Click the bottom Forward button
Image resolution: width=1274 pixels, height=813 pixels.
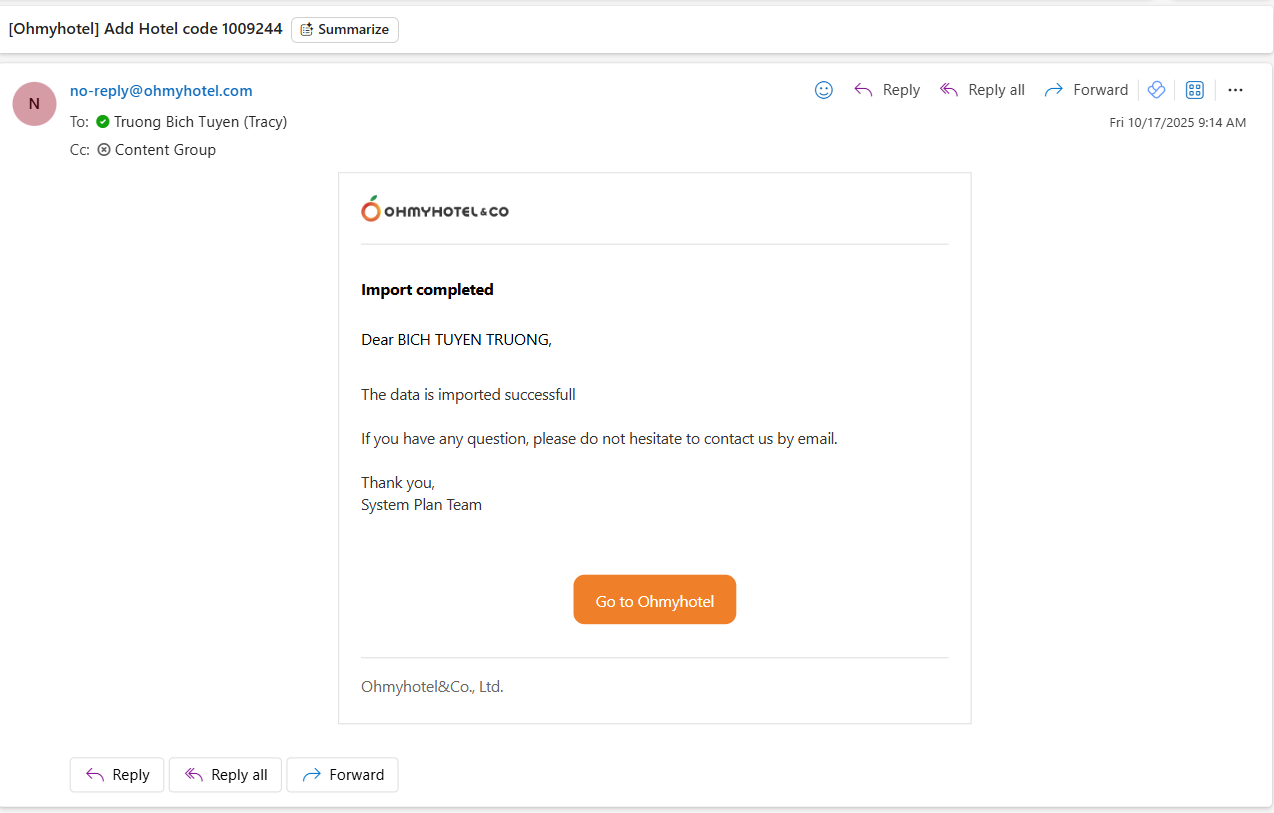pyautogui.click(x=342, y=775)
